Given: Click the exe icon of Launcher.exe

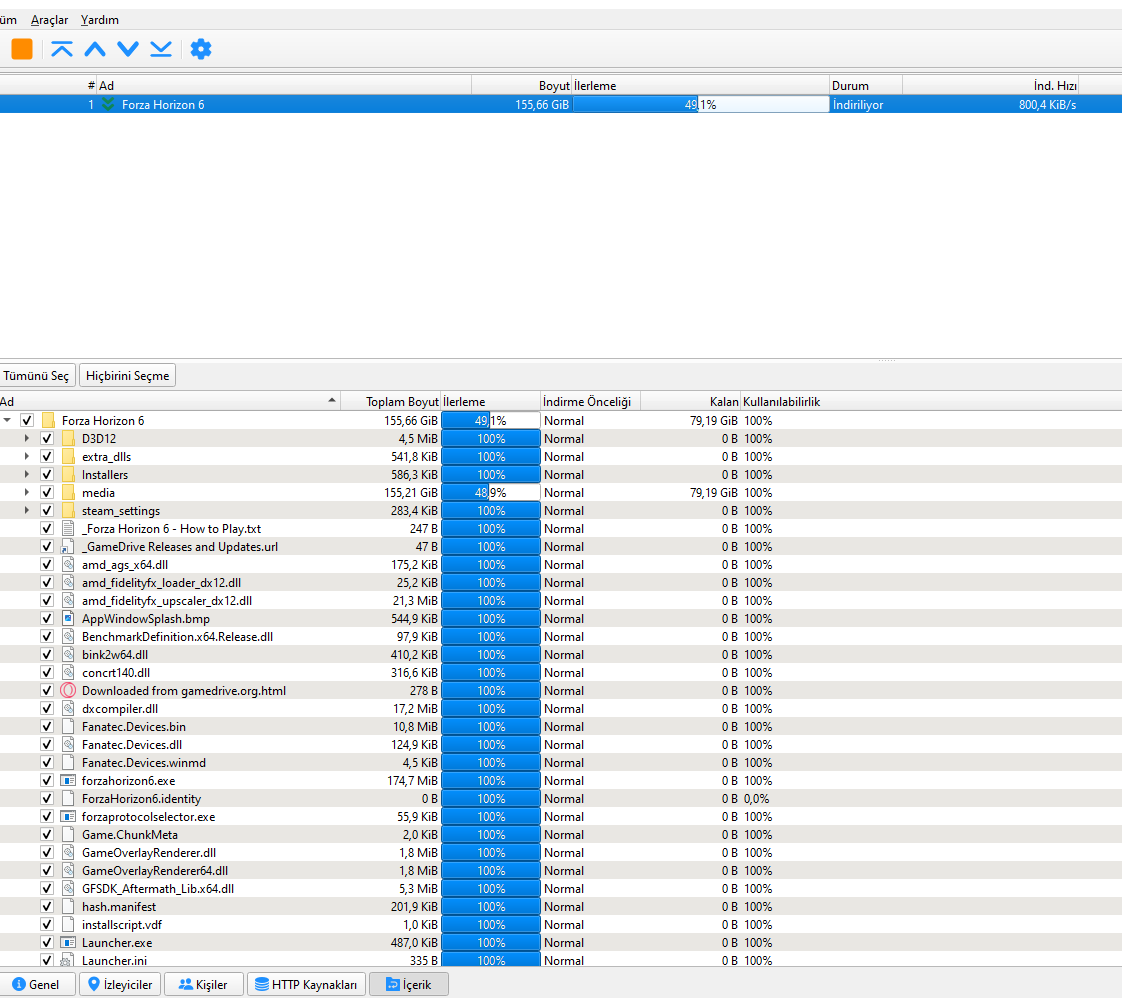Looking at the screenshot, I should pyautogui.click(x=69, y=942).
